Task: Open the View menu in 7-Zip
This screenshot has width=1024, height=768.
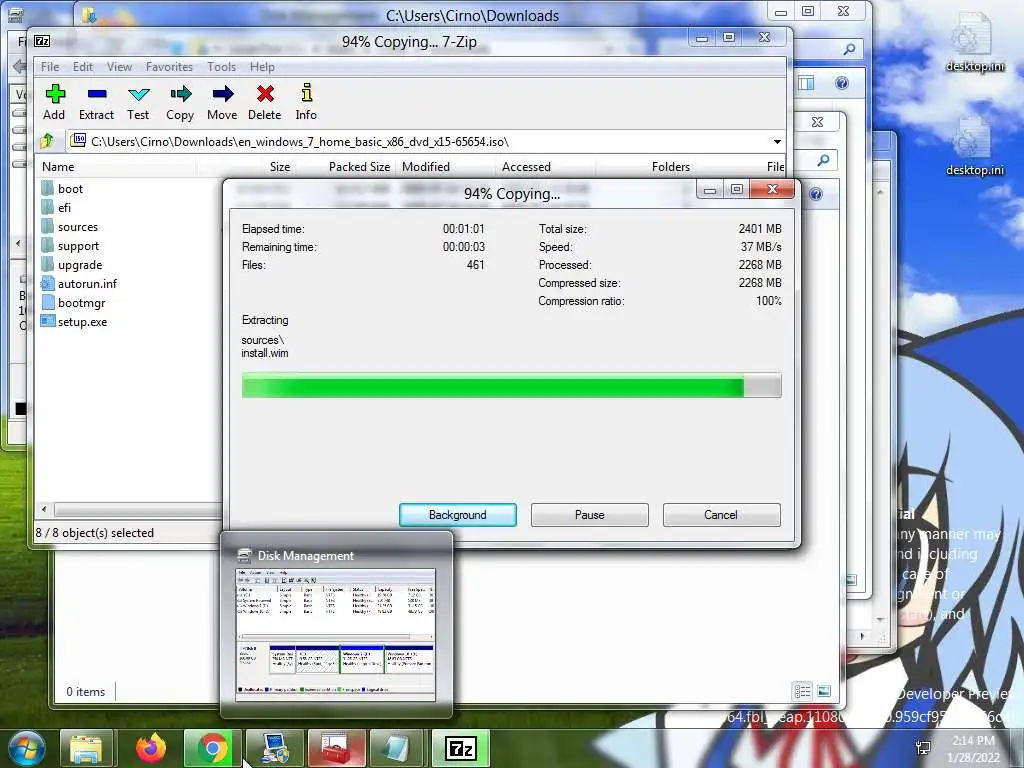Action: pos(120,67)
